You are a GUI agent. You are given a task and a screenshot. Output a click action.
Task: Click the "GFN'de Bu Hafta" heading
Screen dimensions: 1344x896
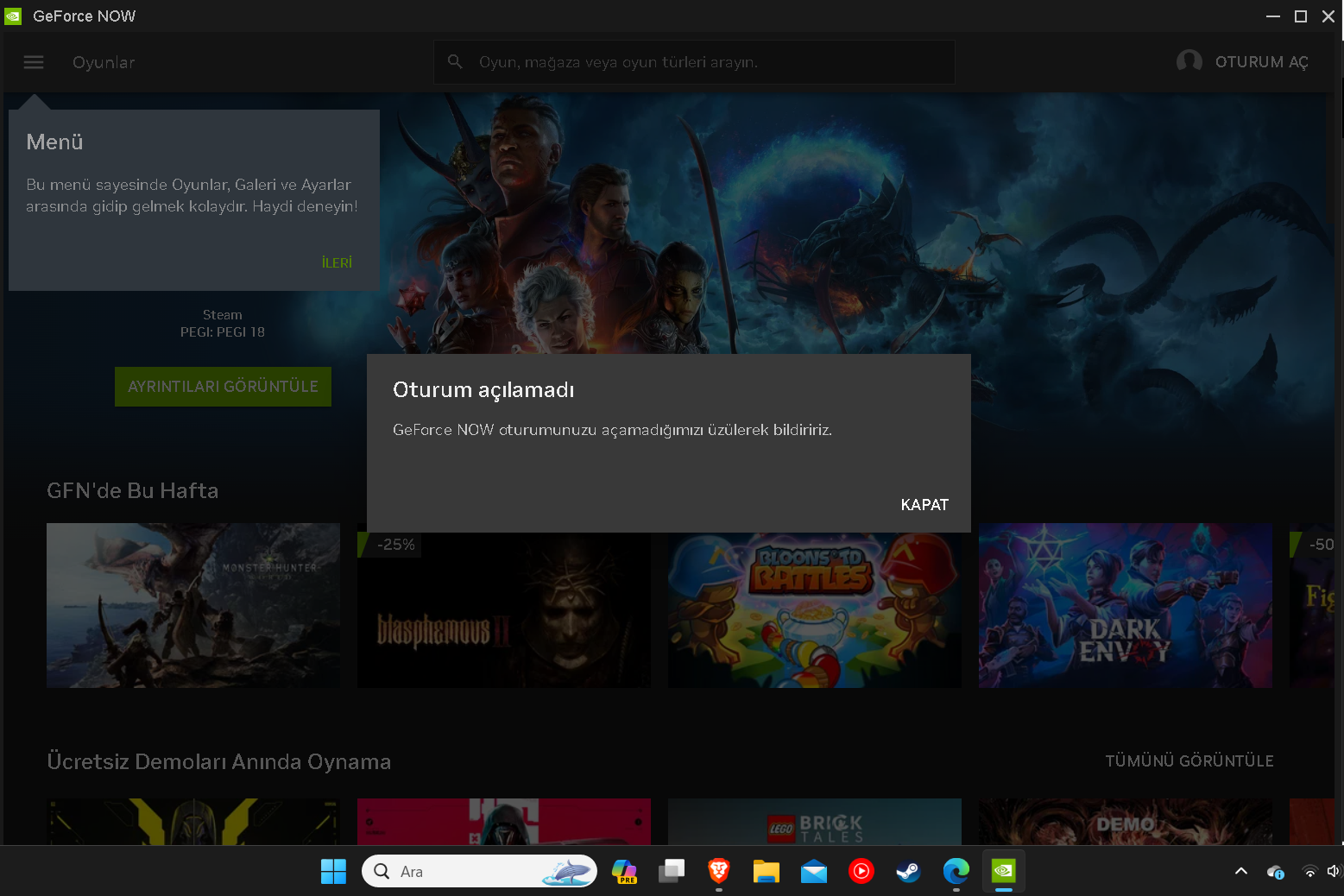click(133, 490)
